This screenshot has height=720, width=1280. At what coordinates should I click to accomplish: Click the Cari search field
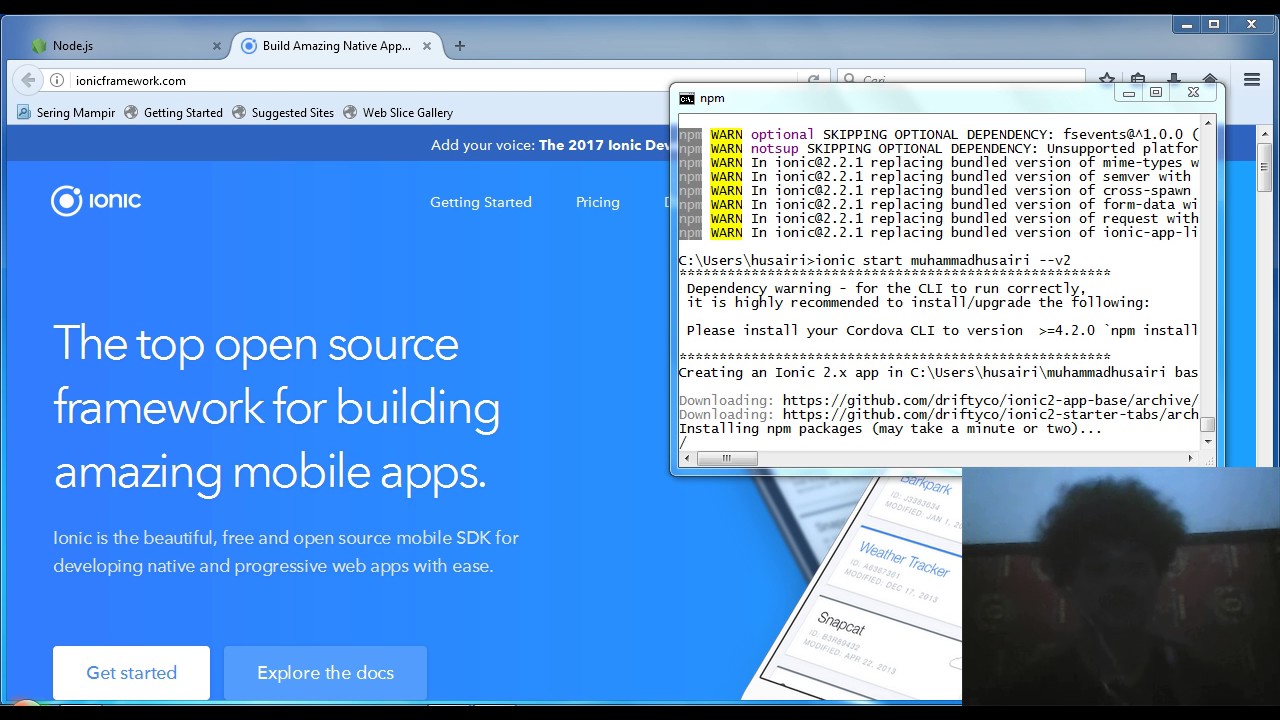click(960, 80)
